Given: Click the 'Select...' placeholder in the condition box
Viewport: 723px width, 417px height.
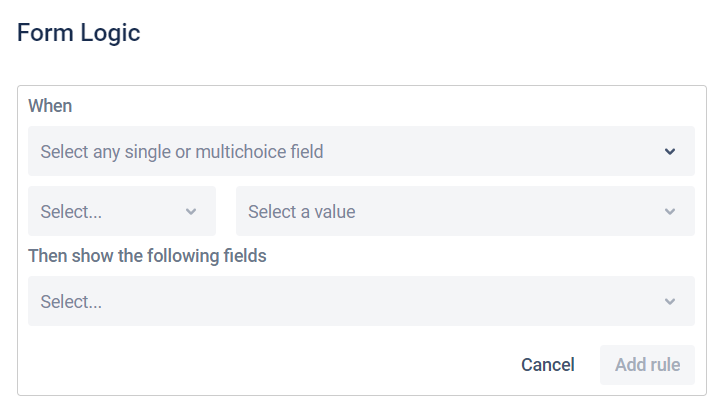Looking at the screenshot, I should tap(71, 212).
